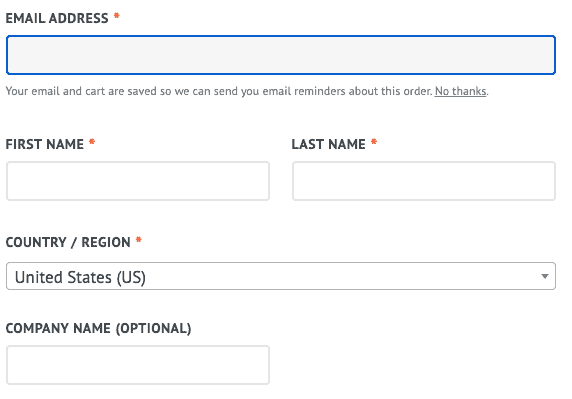This screenshot has width=572, height=399.
Task: Click into the First Name text box
Action: pos(138,181)
